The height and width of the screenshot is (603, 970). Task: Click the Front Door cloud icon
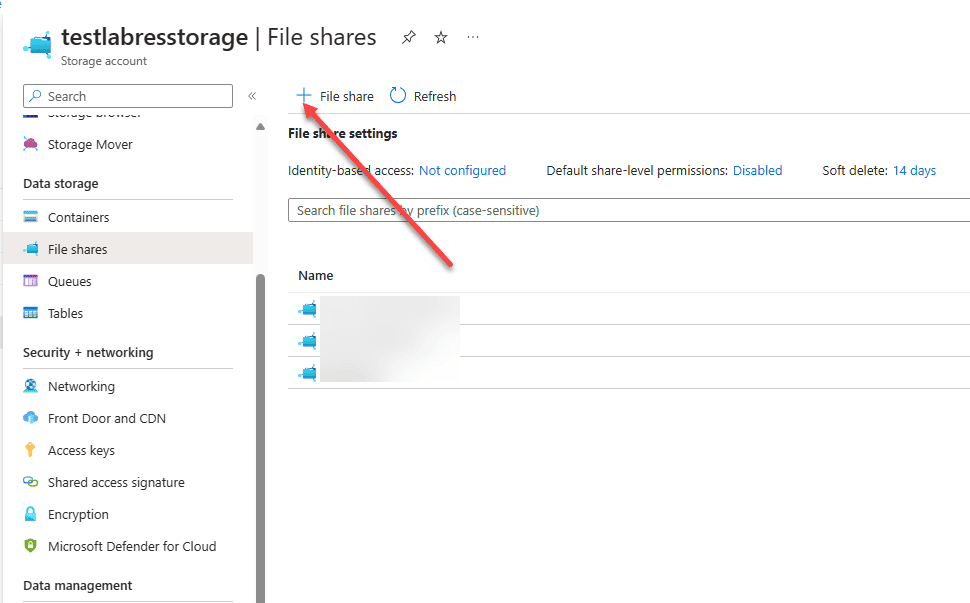pyautogui.click(x=30, y=417)
